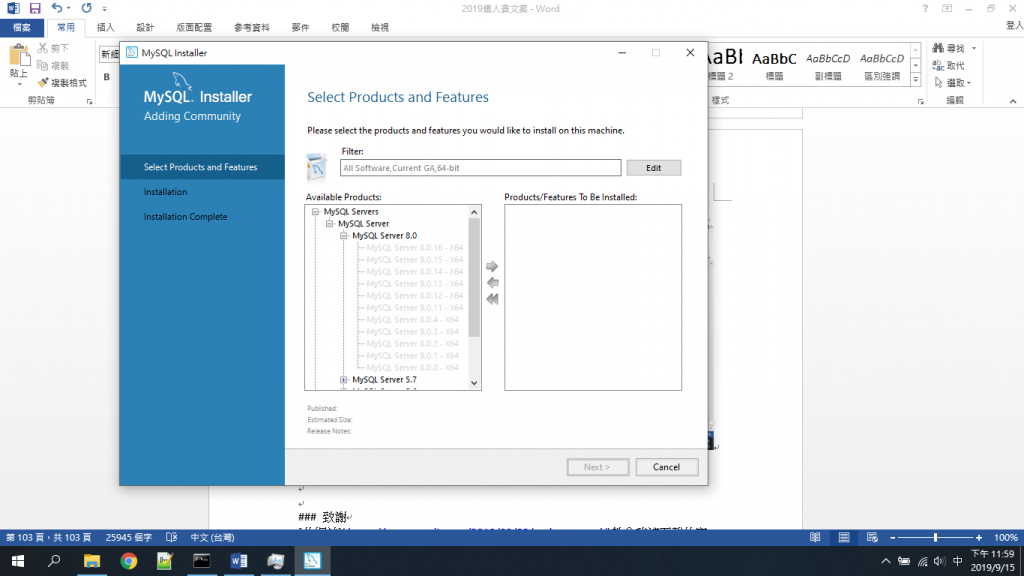Viewport: 1024px width, 576px height.
Task: Select MySQL Server 8.0.11 - X64
Action: pyautogui.click(x=415, y=308)
